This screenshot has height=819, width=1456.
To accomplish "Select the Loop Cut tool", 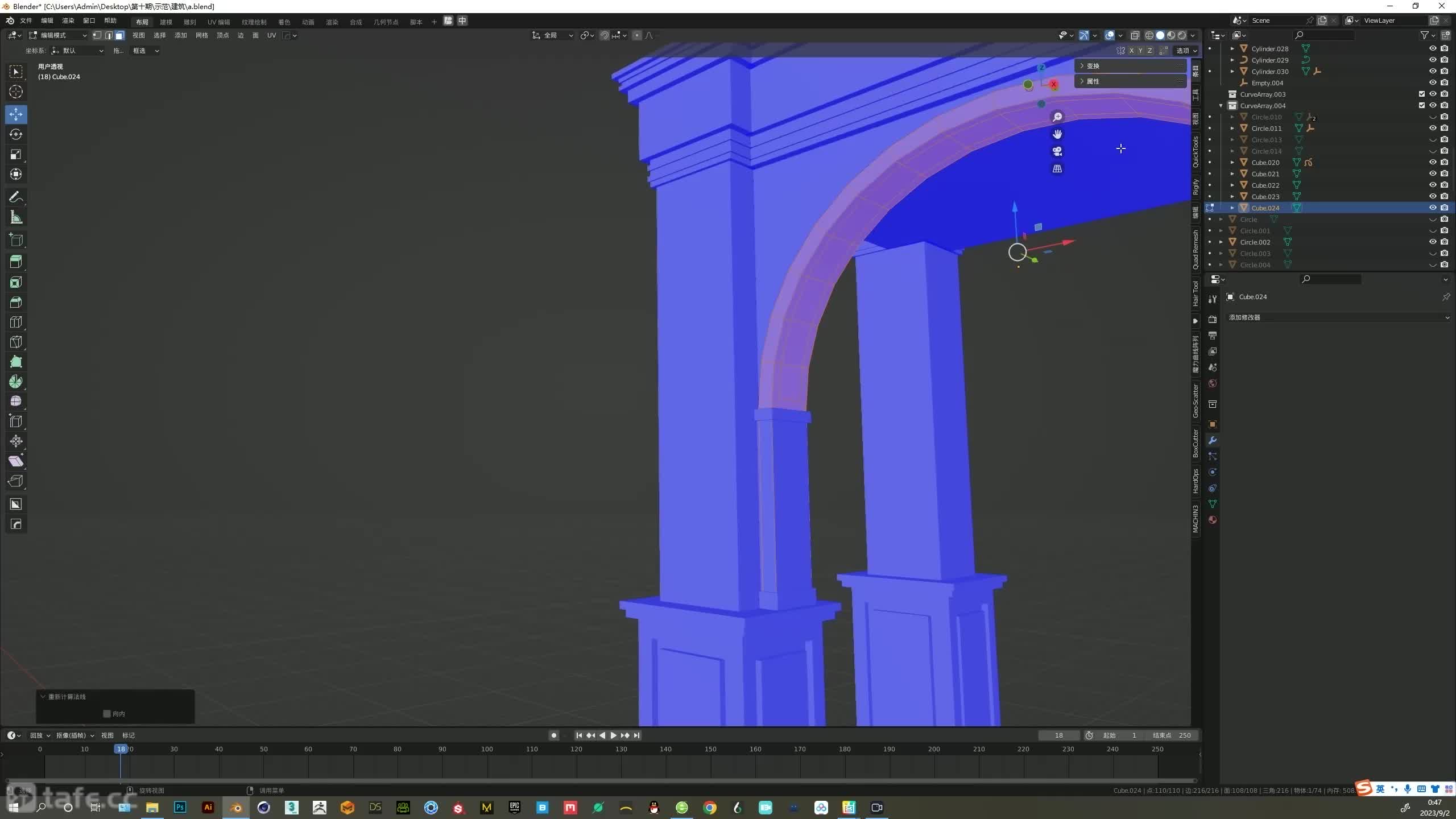I will [16, 322].
